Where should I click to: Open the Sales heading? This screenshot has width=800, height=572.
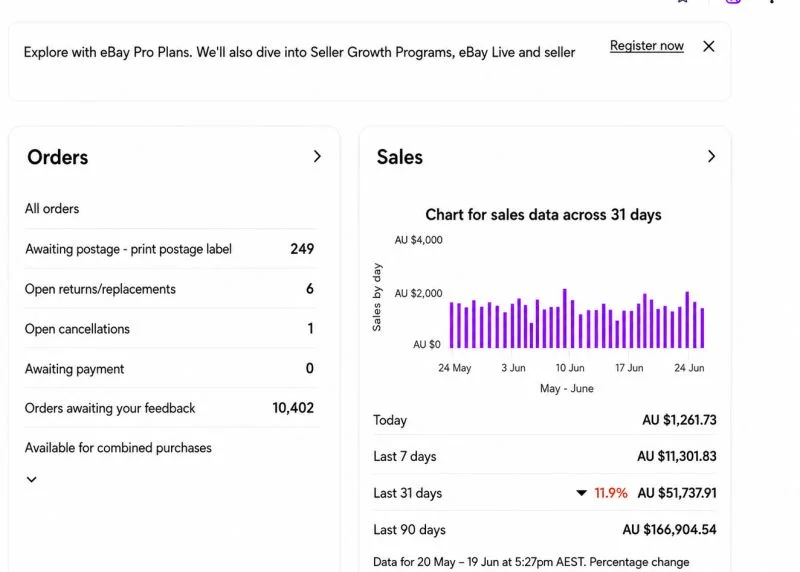tap(399, 157)
